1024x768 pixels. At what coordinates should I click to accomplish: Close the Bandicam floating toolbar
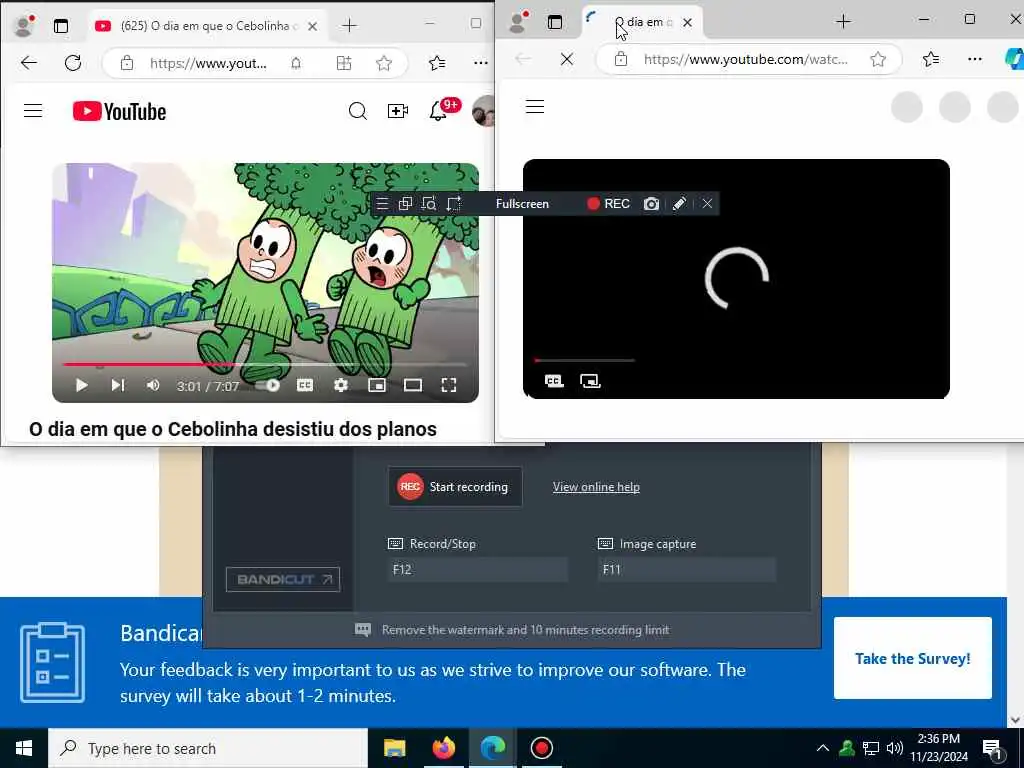[x=707, y=204]
